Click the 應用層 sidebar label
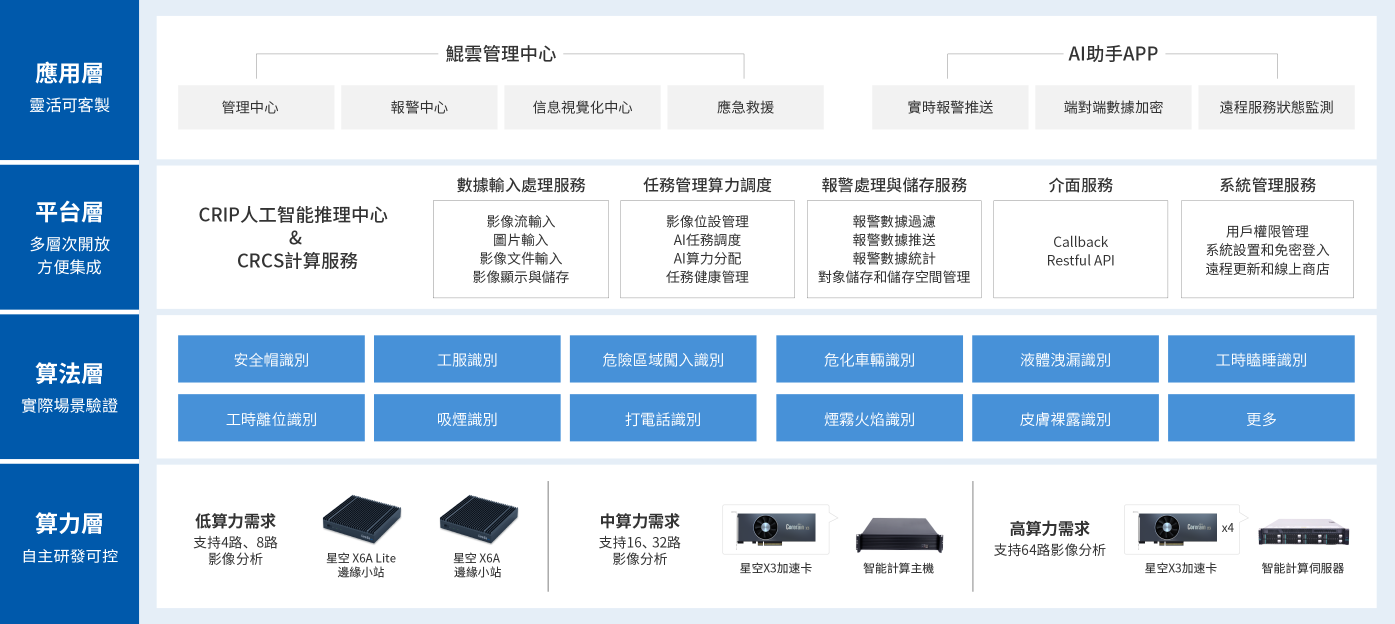 click(69, 72)
